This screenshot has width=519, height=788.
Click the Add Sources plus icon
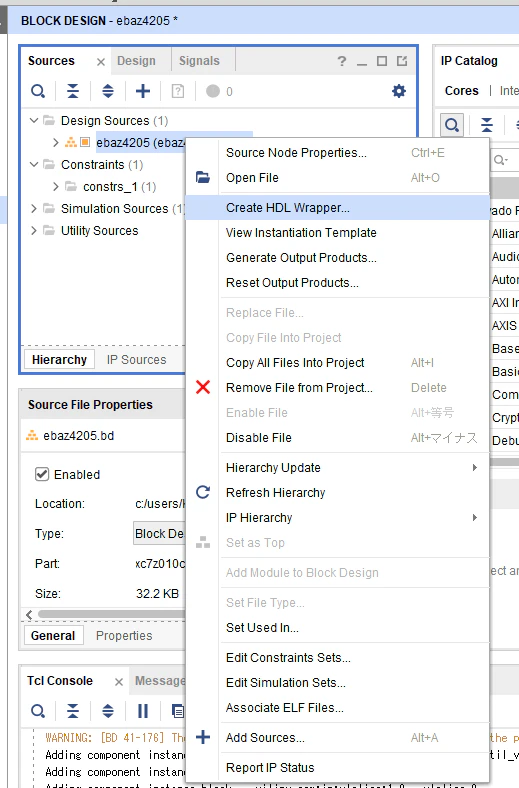pos(143,91)
